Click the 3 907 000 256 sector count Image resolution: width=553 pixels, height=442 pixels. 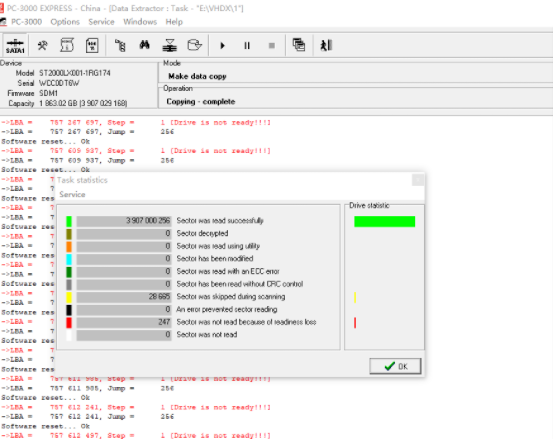pos(124,221)
